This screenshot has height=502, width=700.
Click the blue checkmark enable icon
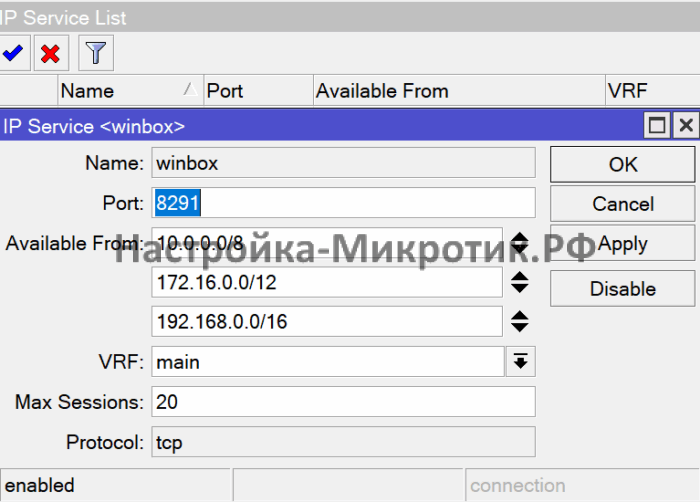13,53
